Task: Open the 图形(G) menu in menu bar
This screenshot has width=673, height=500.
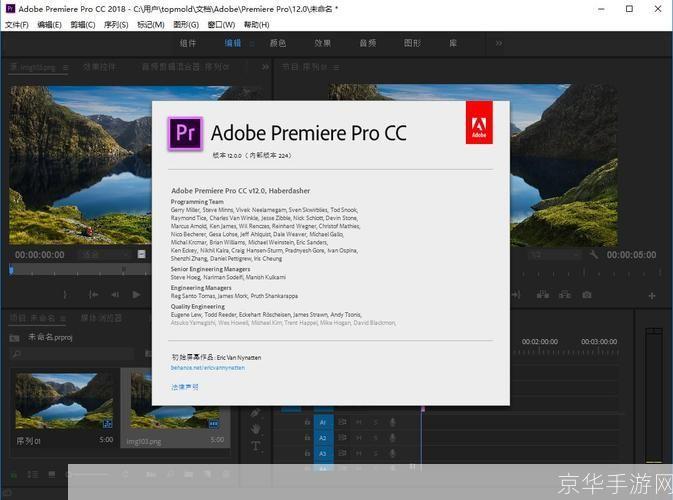Action: pos(186,25)
